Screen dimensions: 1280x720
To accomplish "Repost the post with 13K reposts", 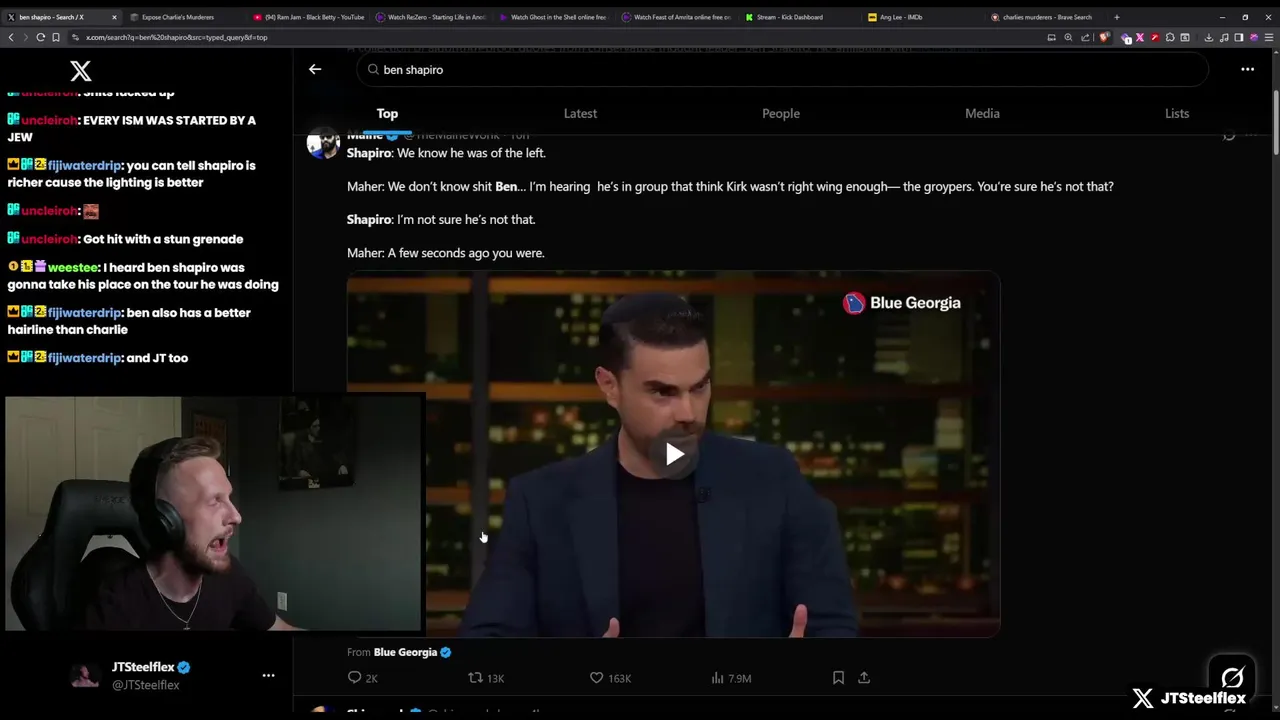I will [486, 678].
